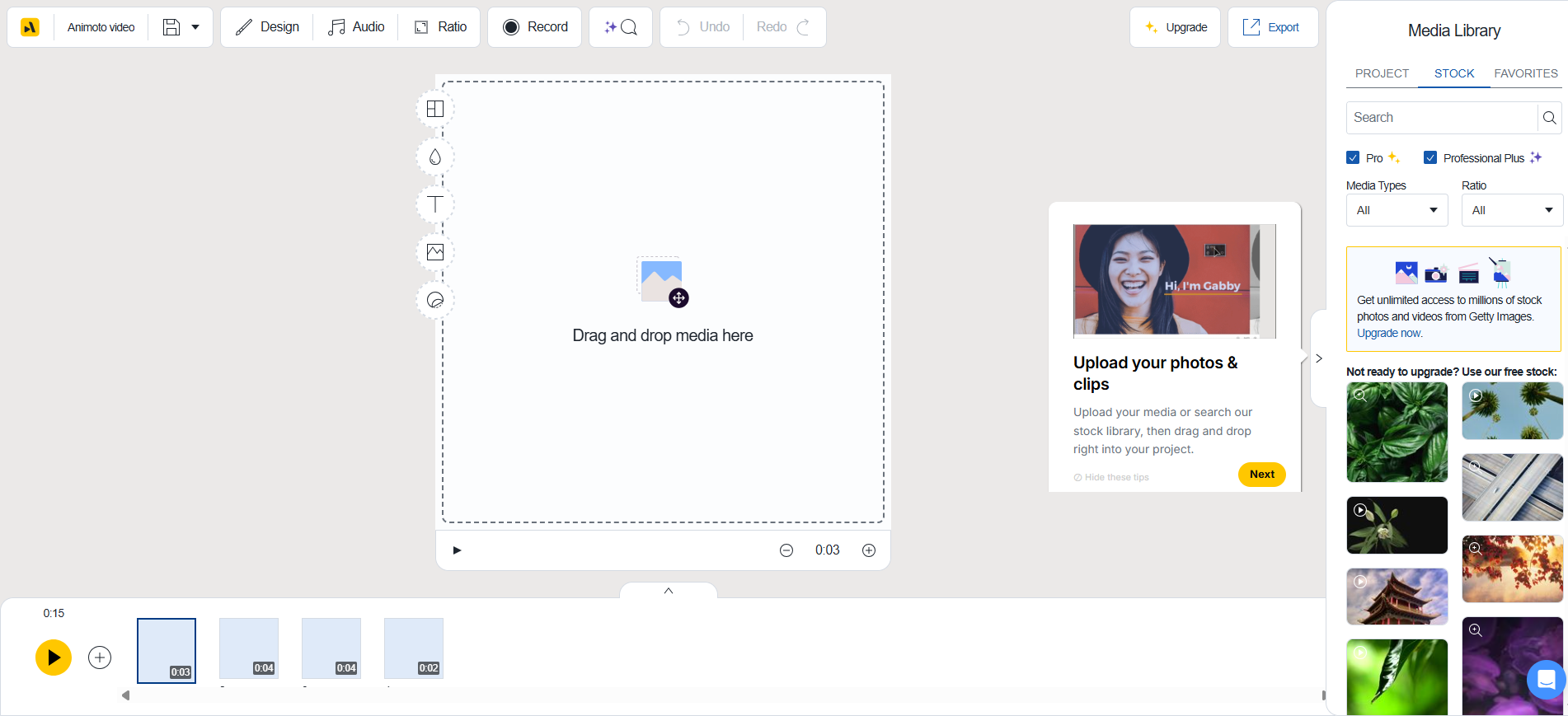The width and height of the screenshot is (1568, 716).
Task: Click the Animoto video project title
Action: pos(101,27)
